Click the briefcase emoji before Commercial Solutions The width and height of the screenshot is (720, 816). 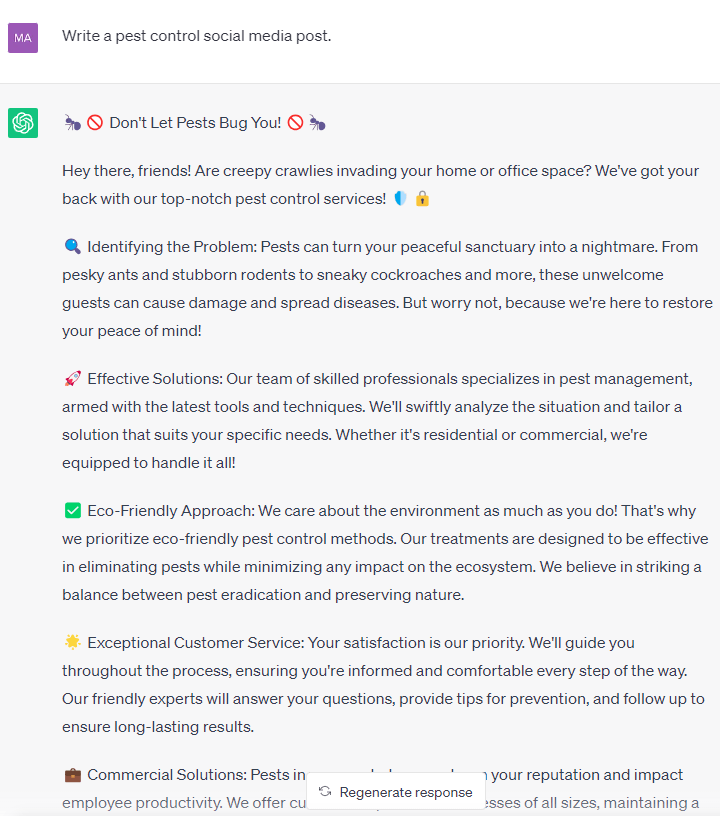(72, 774)
